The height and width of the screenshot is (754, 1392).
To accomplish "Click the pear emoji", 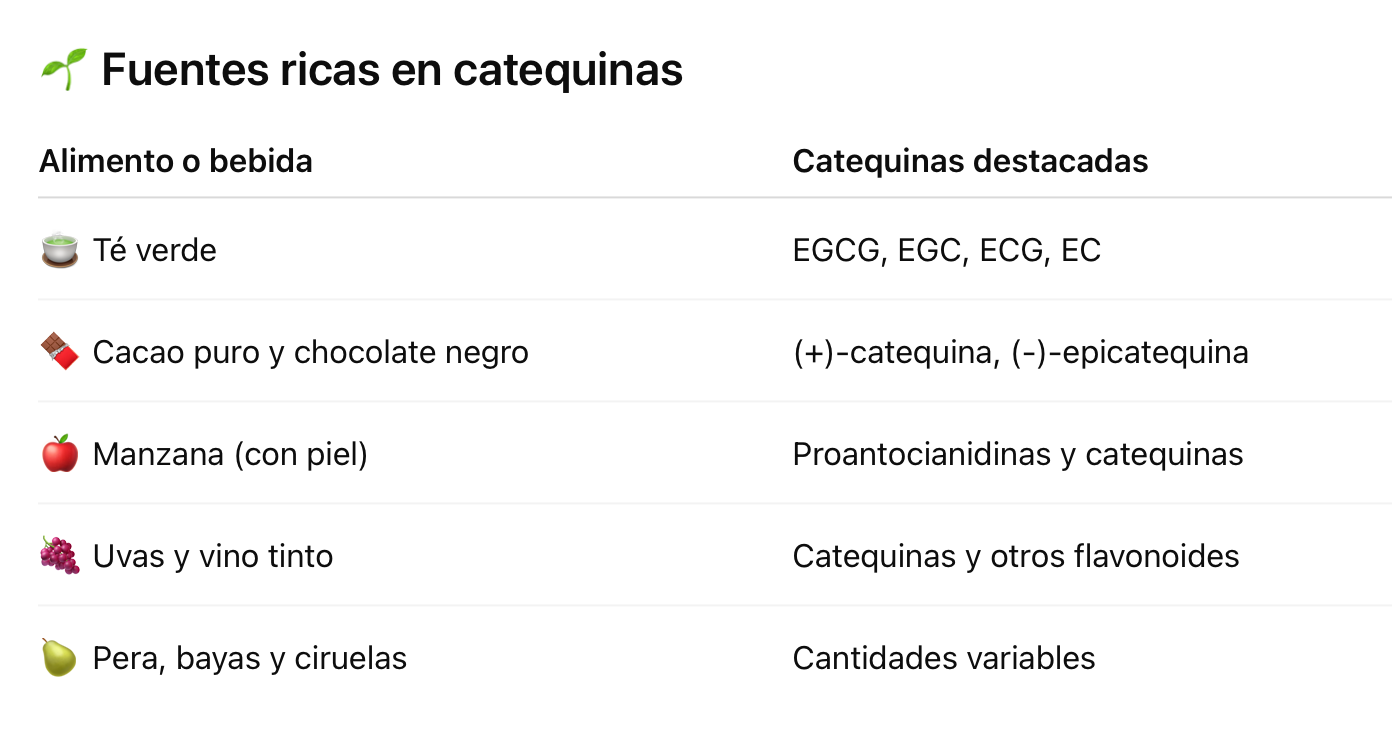I will [x=60, y=658].
